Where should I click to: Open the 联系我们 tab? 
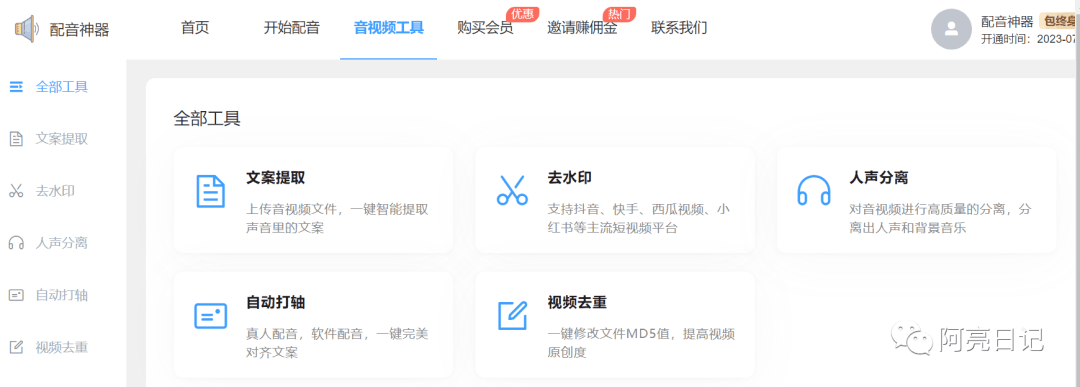pos(679,28)
